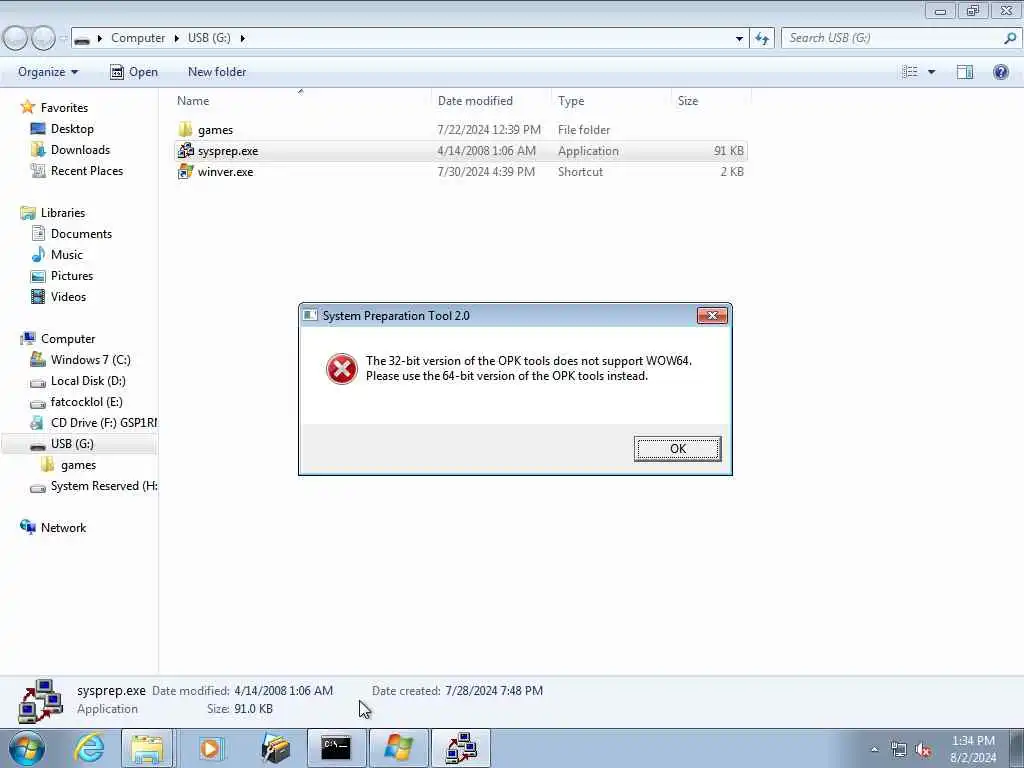Click the File folder type cell
Viewport: 1024px width, 768px height.
(x=584, y=130)
